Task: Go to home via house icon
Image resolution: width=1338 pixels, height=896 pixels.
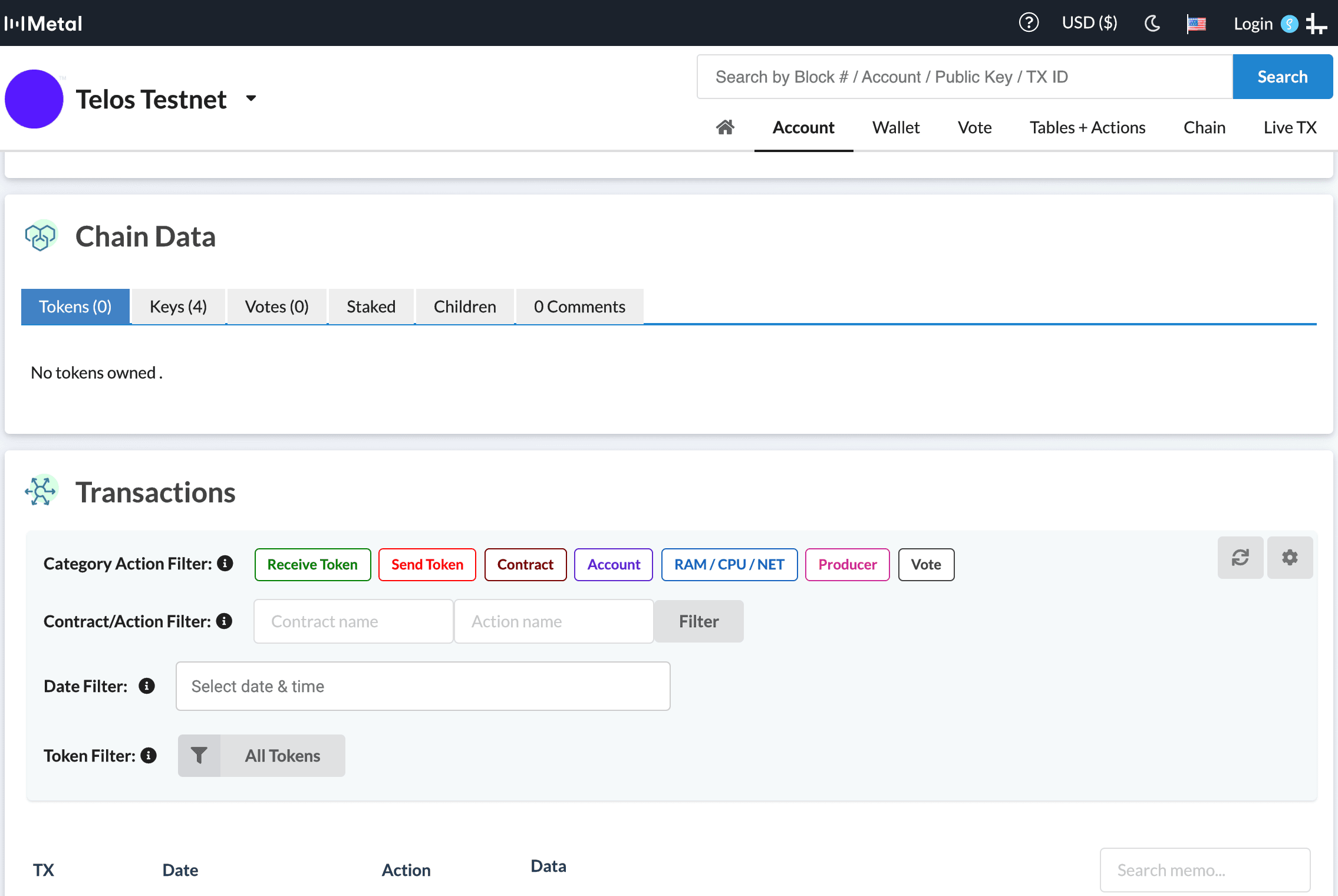Action: (725, 127)
